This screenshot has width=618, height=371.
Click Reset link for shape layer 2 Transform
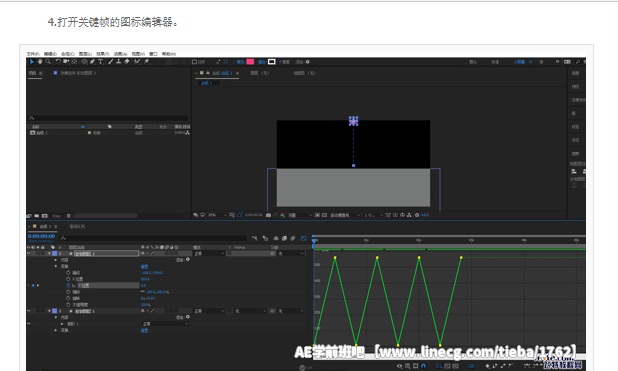tap(144, 267)
